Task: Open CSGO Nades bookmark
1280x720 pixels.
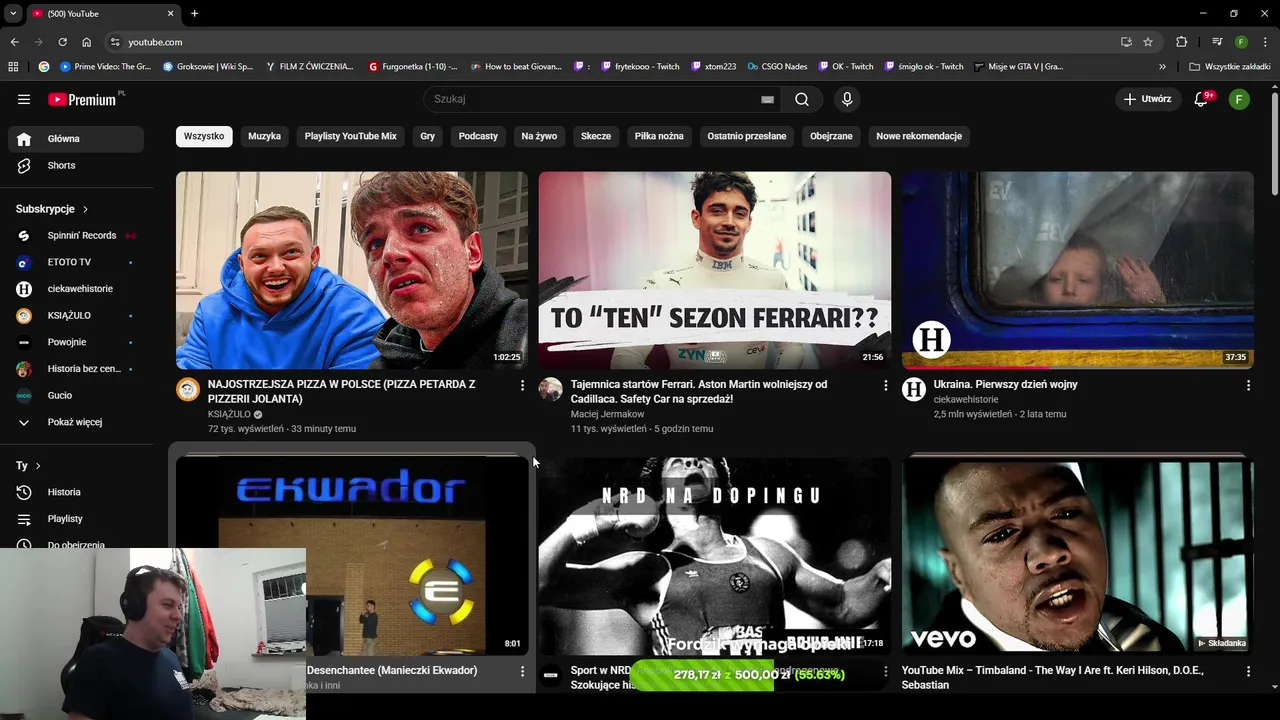Action: (x=777, y=67)
